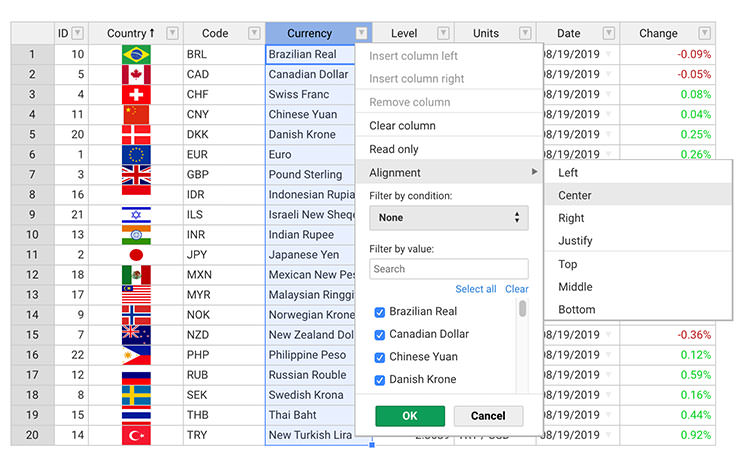Click the Units column filter icon

pos(525,33)
